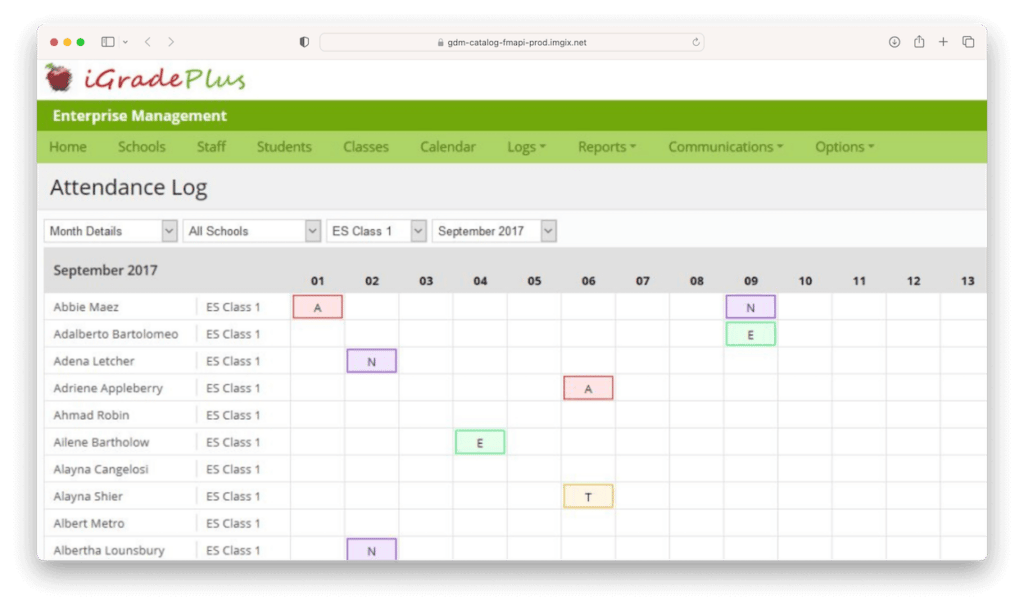
Task: Click Abbie Maez's A entry on day 01
Action: point(317,307)
